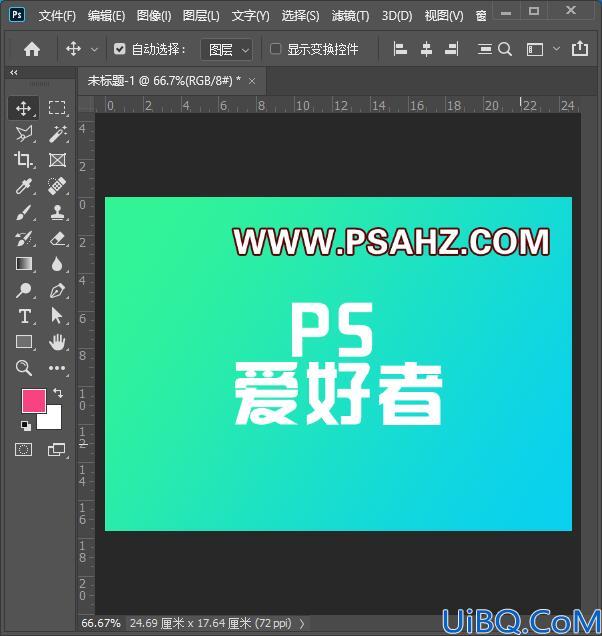Expand the status bar info arrow
602x636 pixels.
click(x=302, y=623)
